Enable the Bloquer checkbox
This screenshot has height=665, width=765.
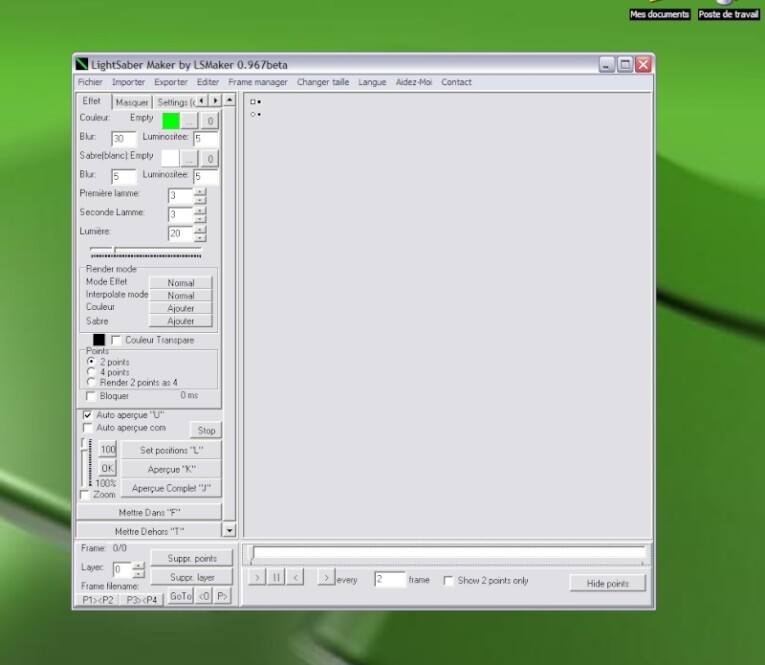pos(91,396)
